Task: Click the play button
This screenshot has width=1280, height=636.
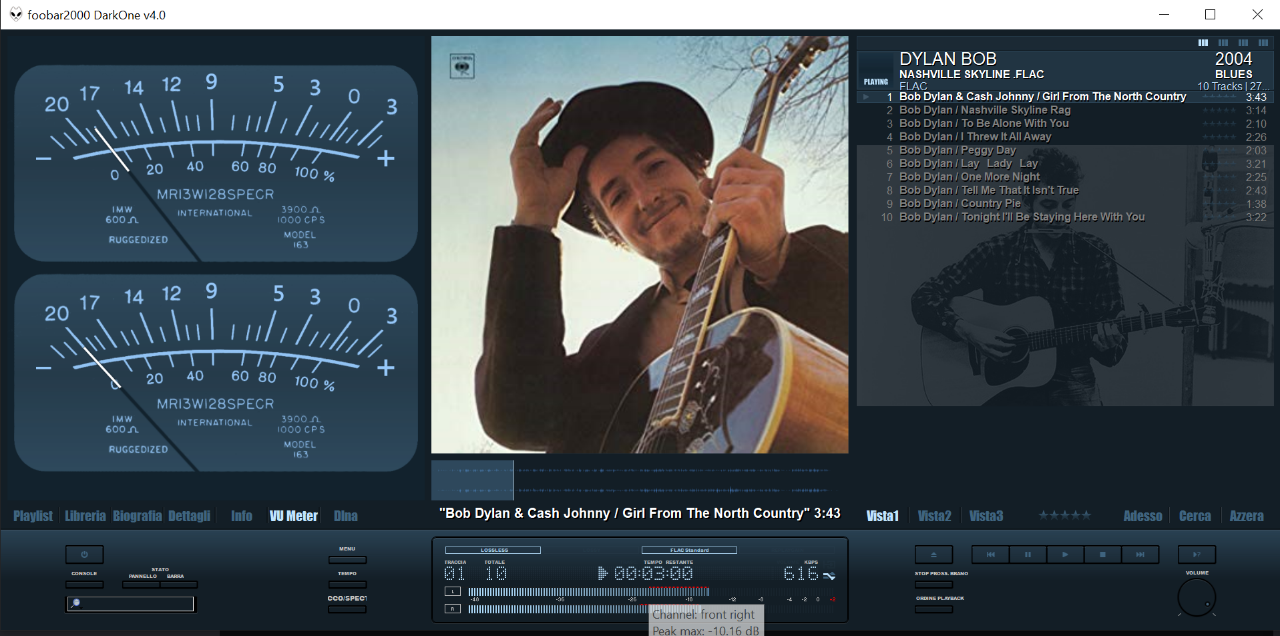Action: [1065, 554]
